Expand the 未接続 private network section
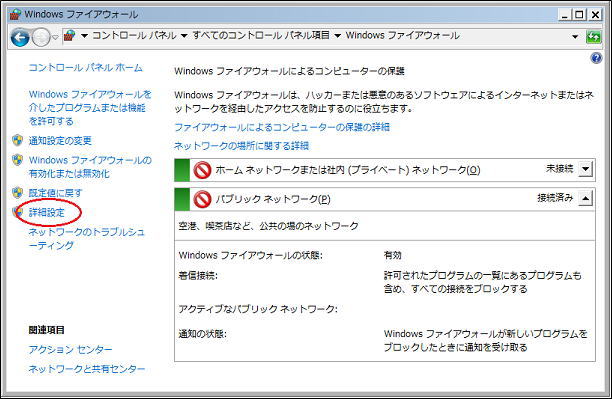This screenshot has width=612, height=399. [585, 169]
